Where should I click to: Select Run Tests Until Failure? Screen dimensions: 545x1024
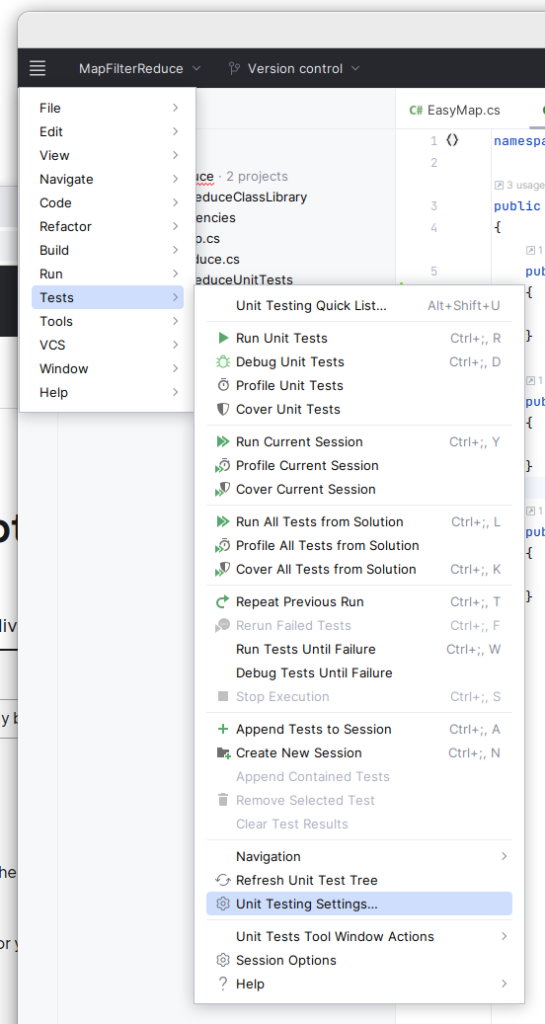click(x=359, y=649)
